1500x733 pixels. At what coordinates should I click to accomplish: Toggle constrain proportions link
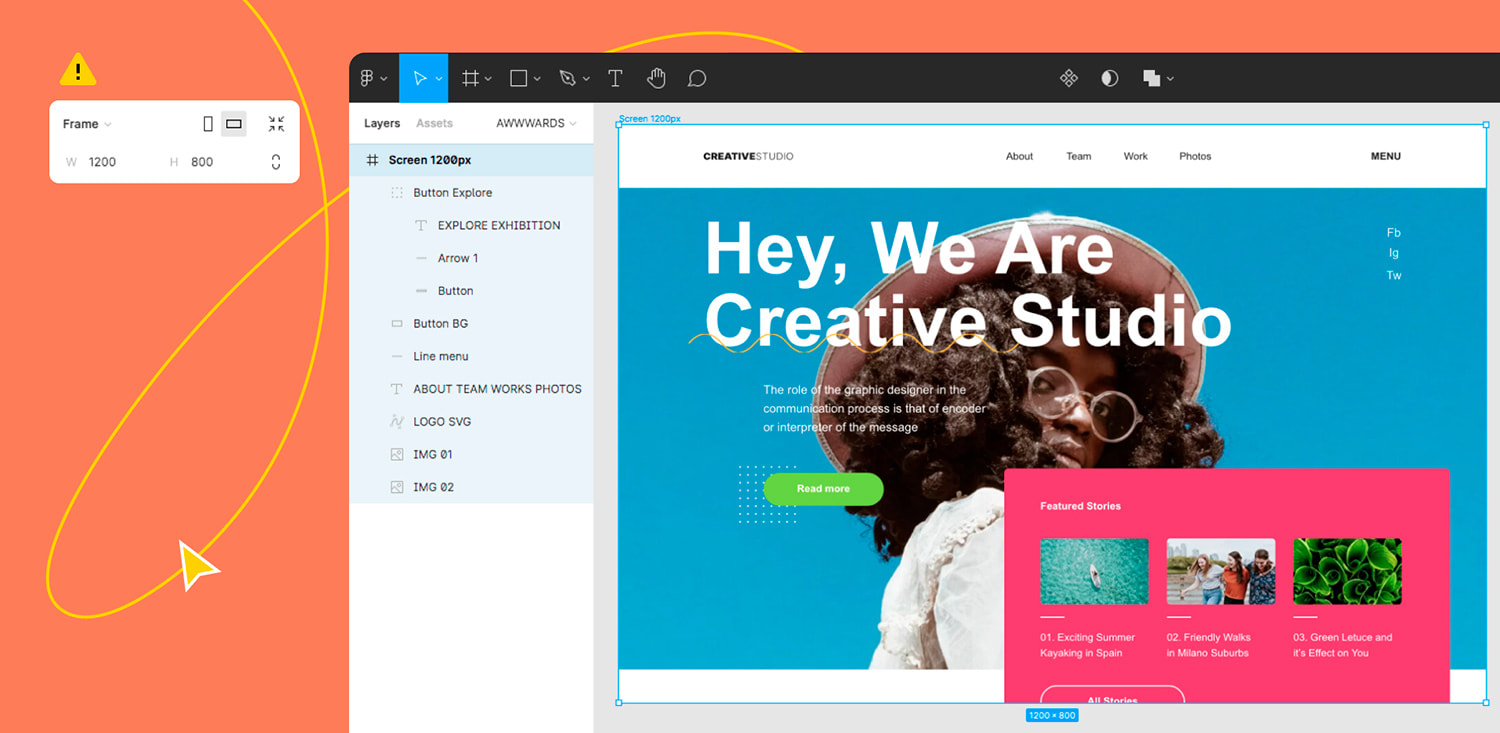pos(276,162)
